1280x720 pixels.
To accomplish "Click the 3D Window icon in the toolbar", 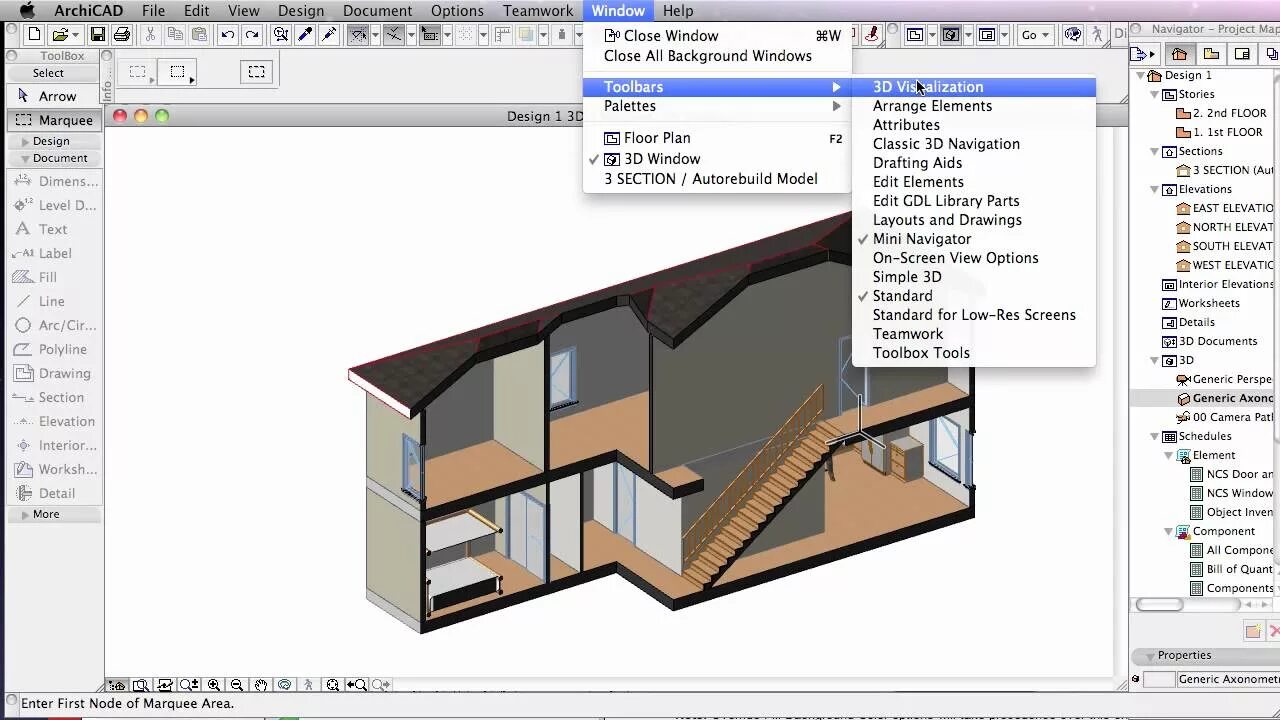I will [x=951, y=35].
